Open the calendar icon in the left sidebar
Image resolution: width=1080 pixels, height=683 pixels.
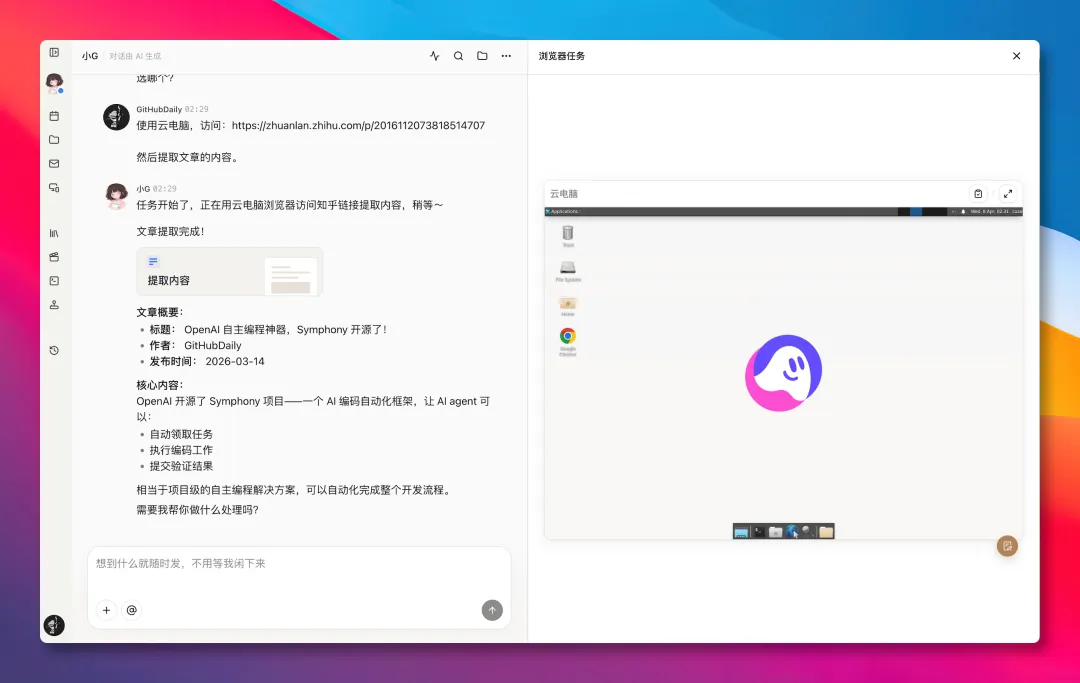[x=54, y=115]
